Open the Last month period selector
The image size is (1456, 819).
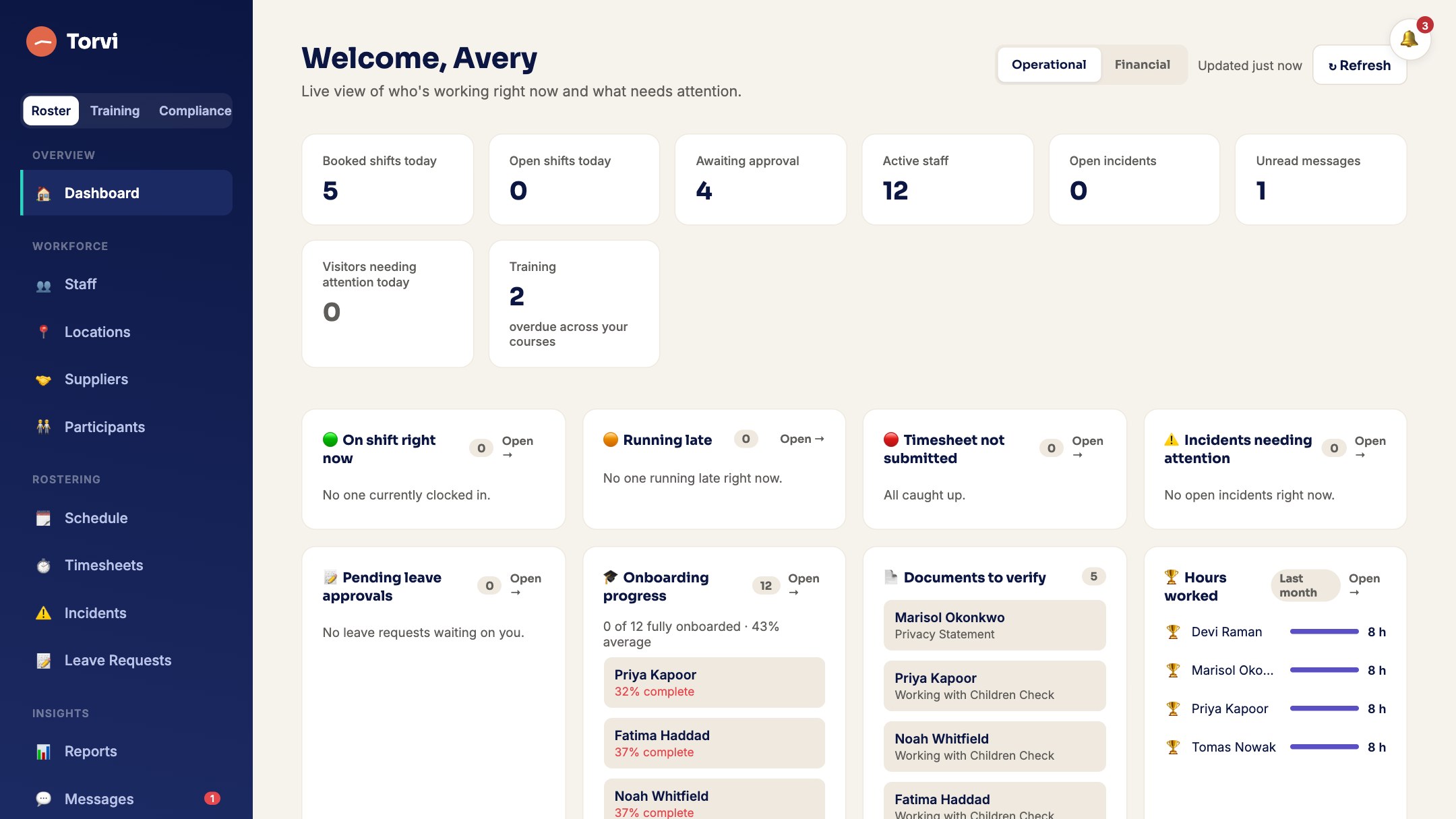pyautogui.click(x=1305, y=585)
